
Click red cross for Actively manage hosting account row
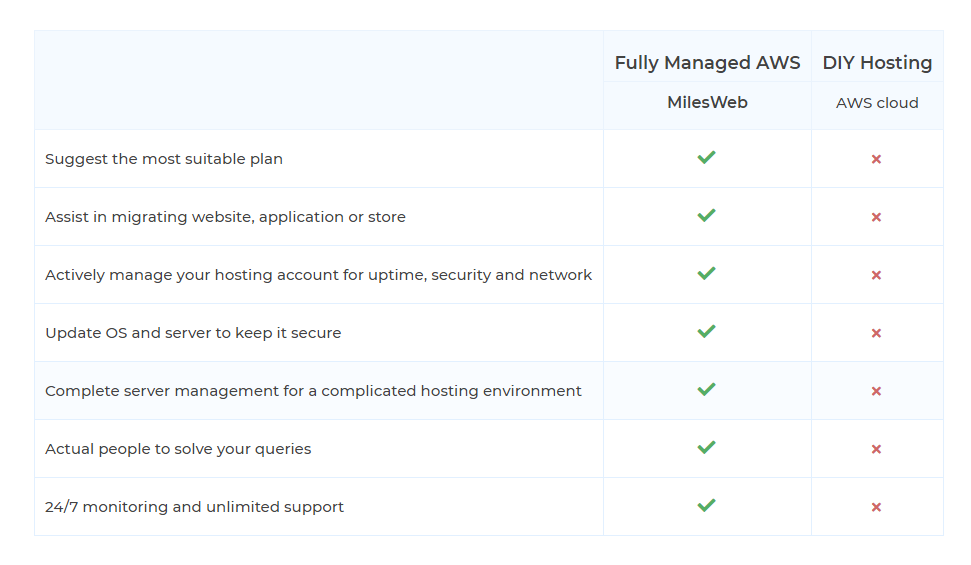tap(876, 275)
